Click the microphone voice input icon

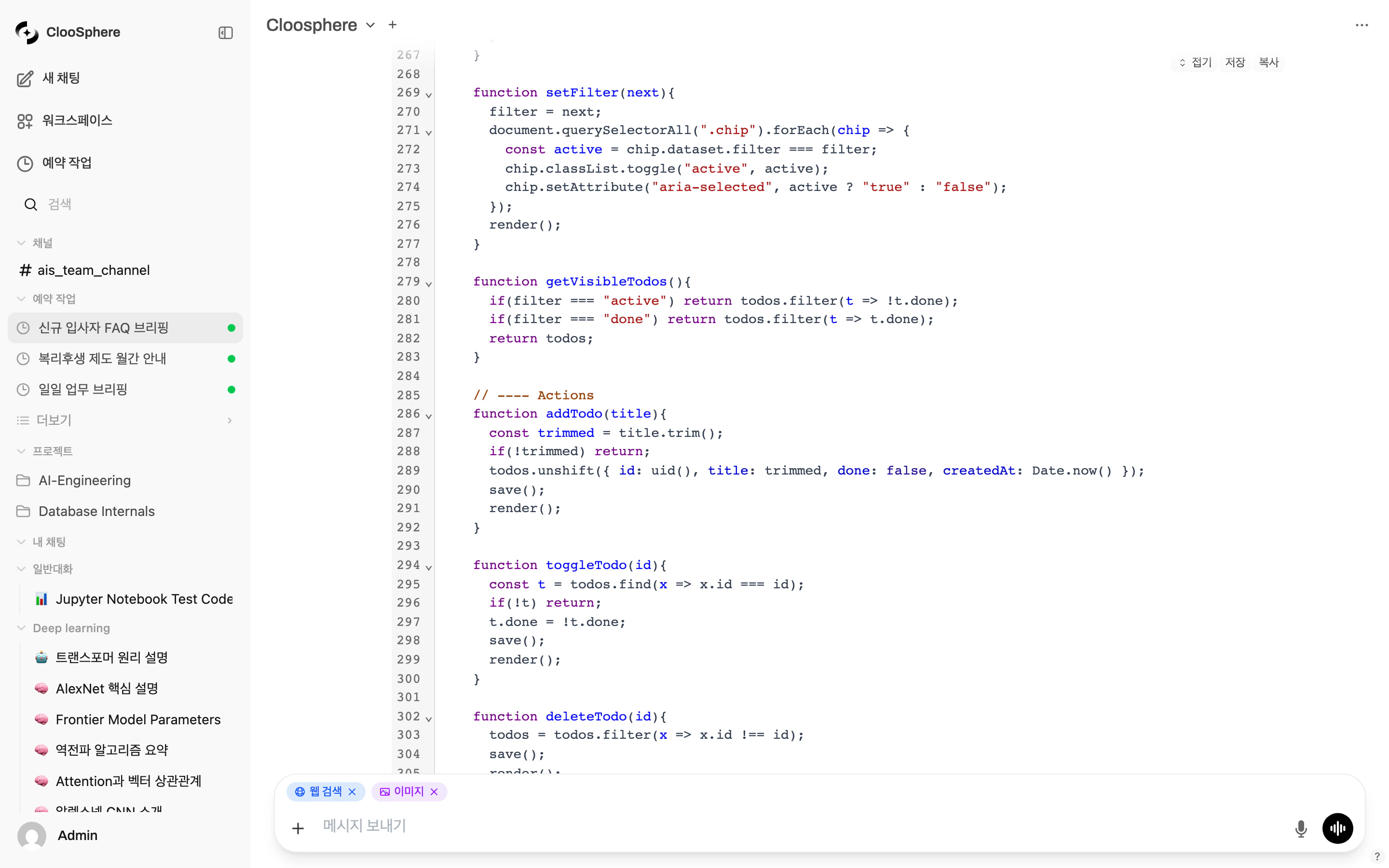[1301, 828]
